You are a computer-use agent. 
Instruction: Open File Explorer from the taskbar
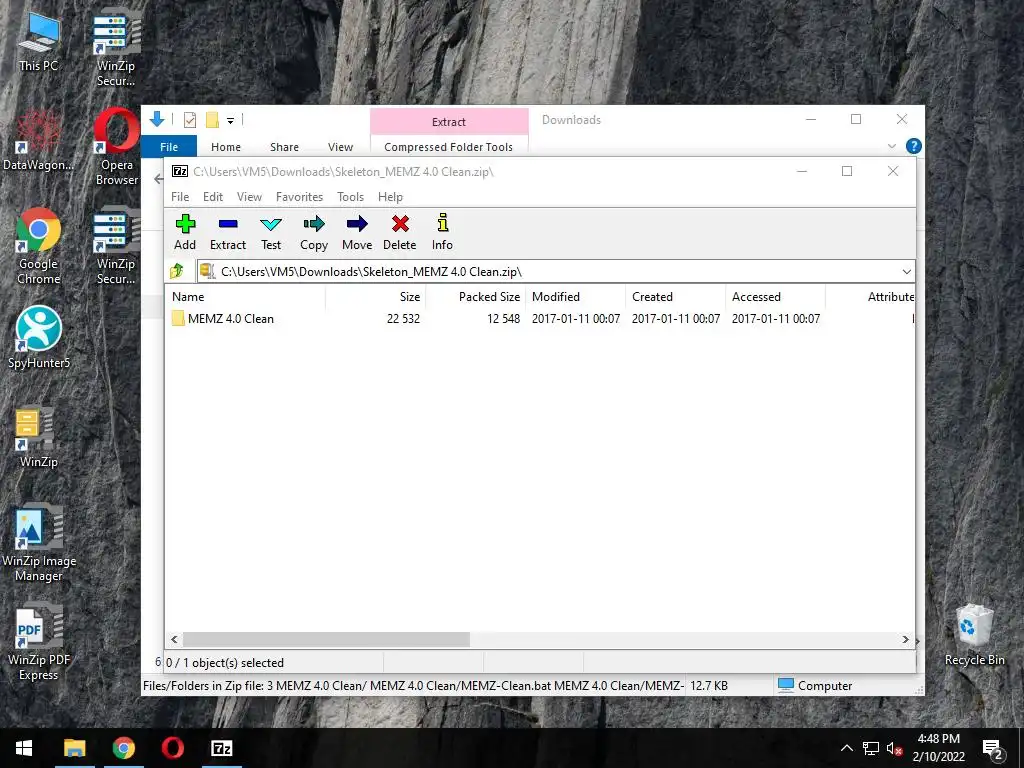click(74, 748)
